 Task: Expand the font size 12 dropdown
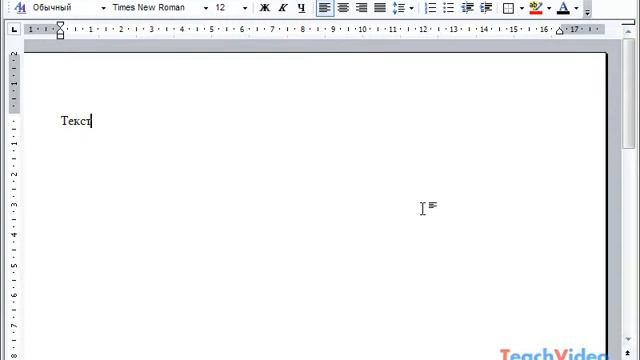click(x=245, y=8)
